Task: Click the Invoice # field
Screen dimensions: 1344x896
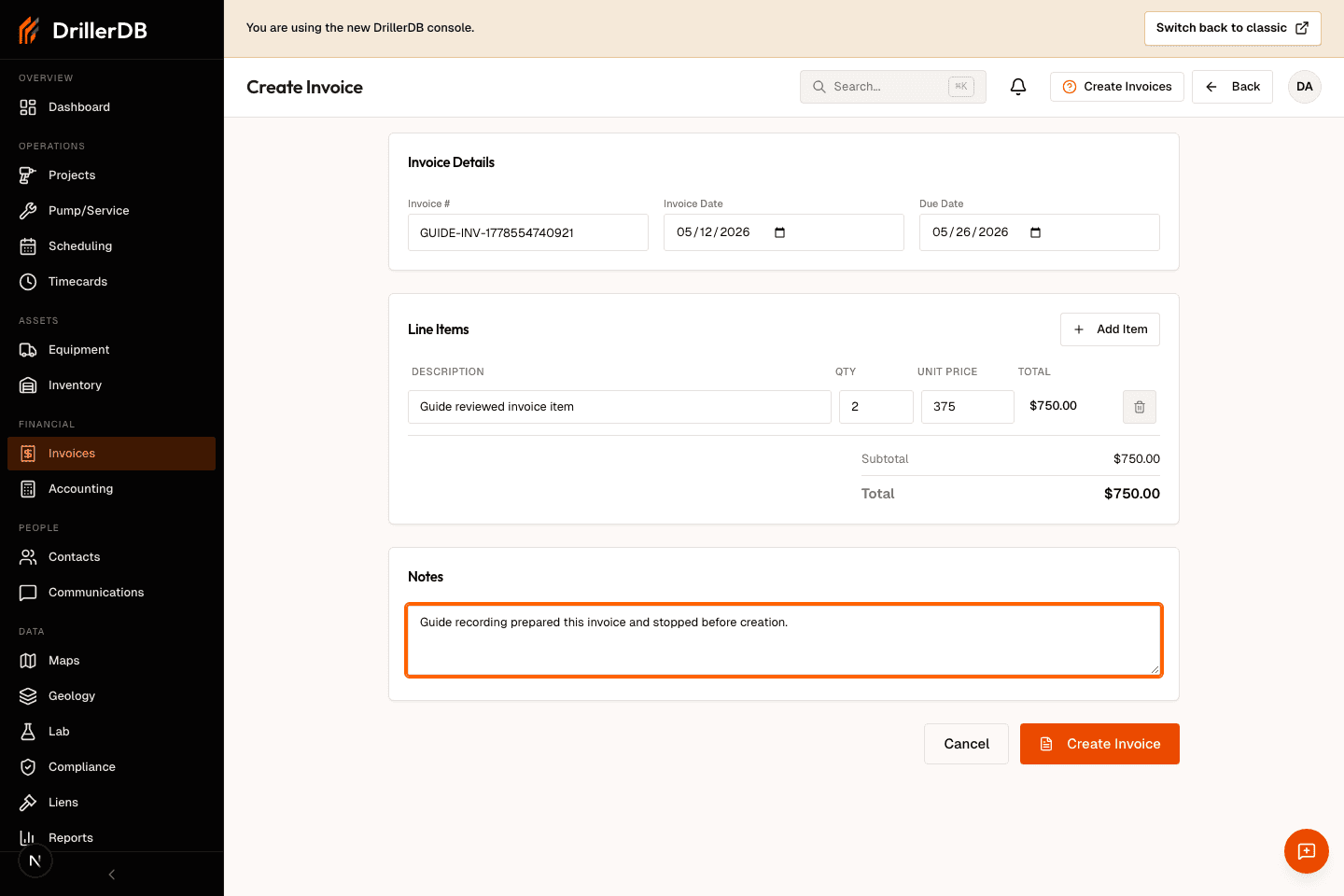Action: coord(528,232)
